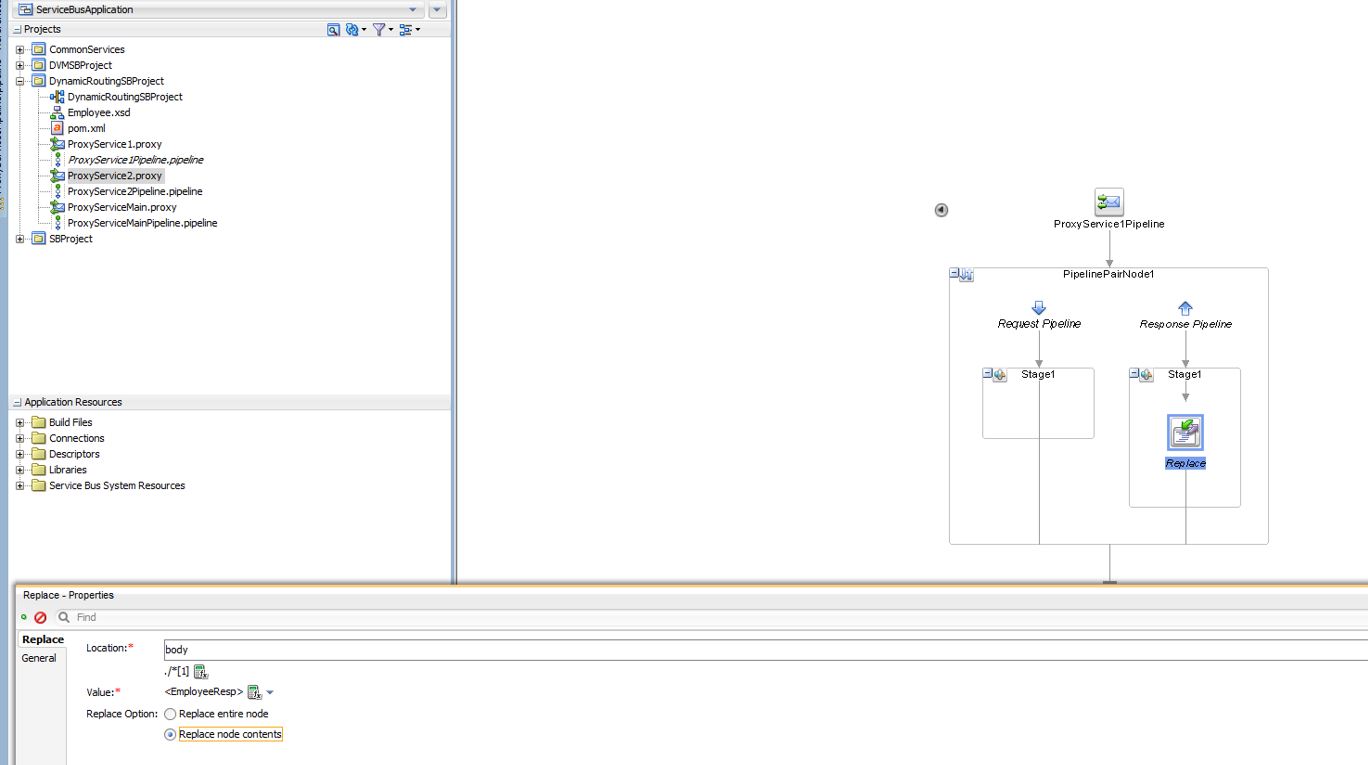Open the expression builder beside the Location field
The image size is (1368, 765).
(200, 671)
